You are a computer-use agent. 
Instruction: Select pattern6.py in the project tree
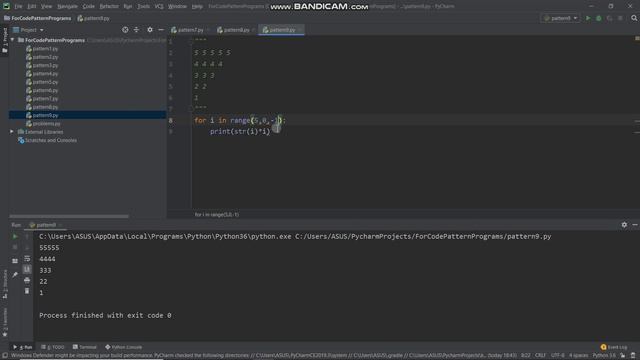pos(45,90)
